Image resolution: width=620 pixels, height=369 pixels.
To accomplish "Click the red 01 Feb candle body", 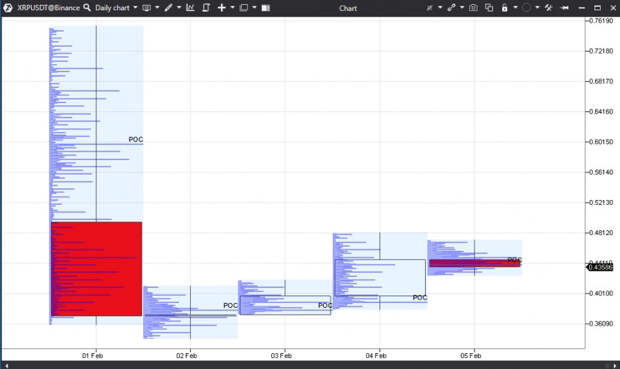I will (96, 269).
